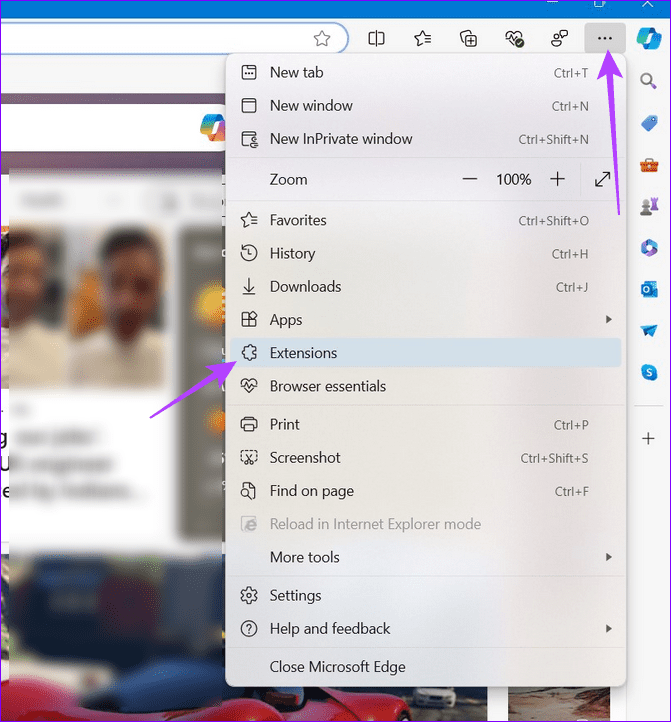Expand Help and feedback submenu arrow
671x722 pixels.
[609, 629]
